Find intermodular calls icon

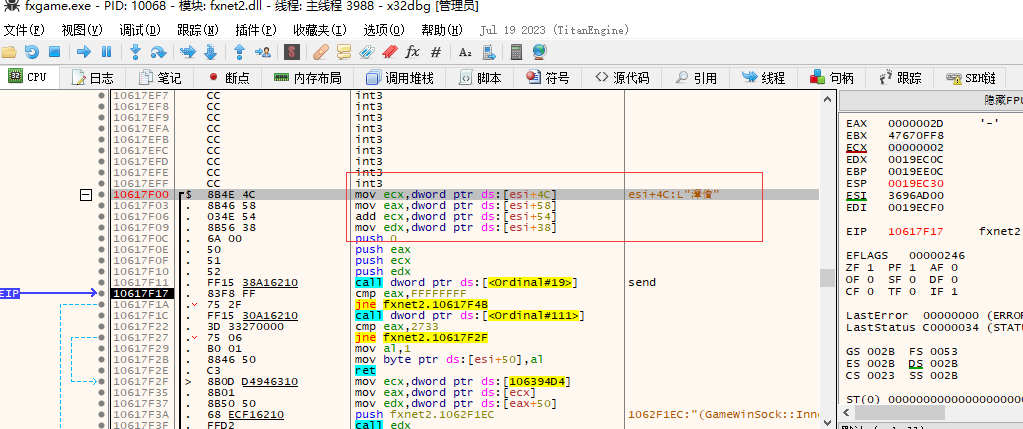[489, 52]
